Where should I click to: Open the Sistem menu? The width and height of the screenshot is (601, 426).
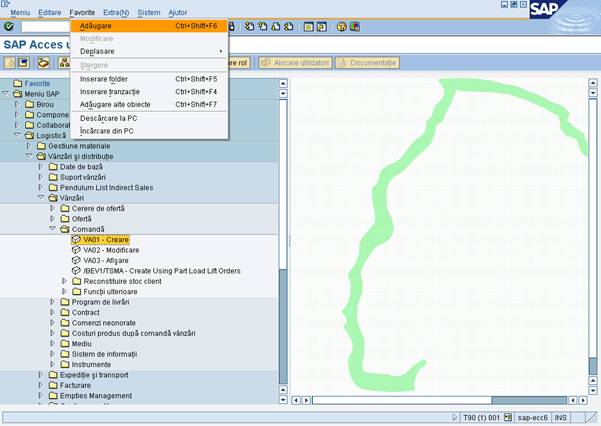[x=149, y=13]
